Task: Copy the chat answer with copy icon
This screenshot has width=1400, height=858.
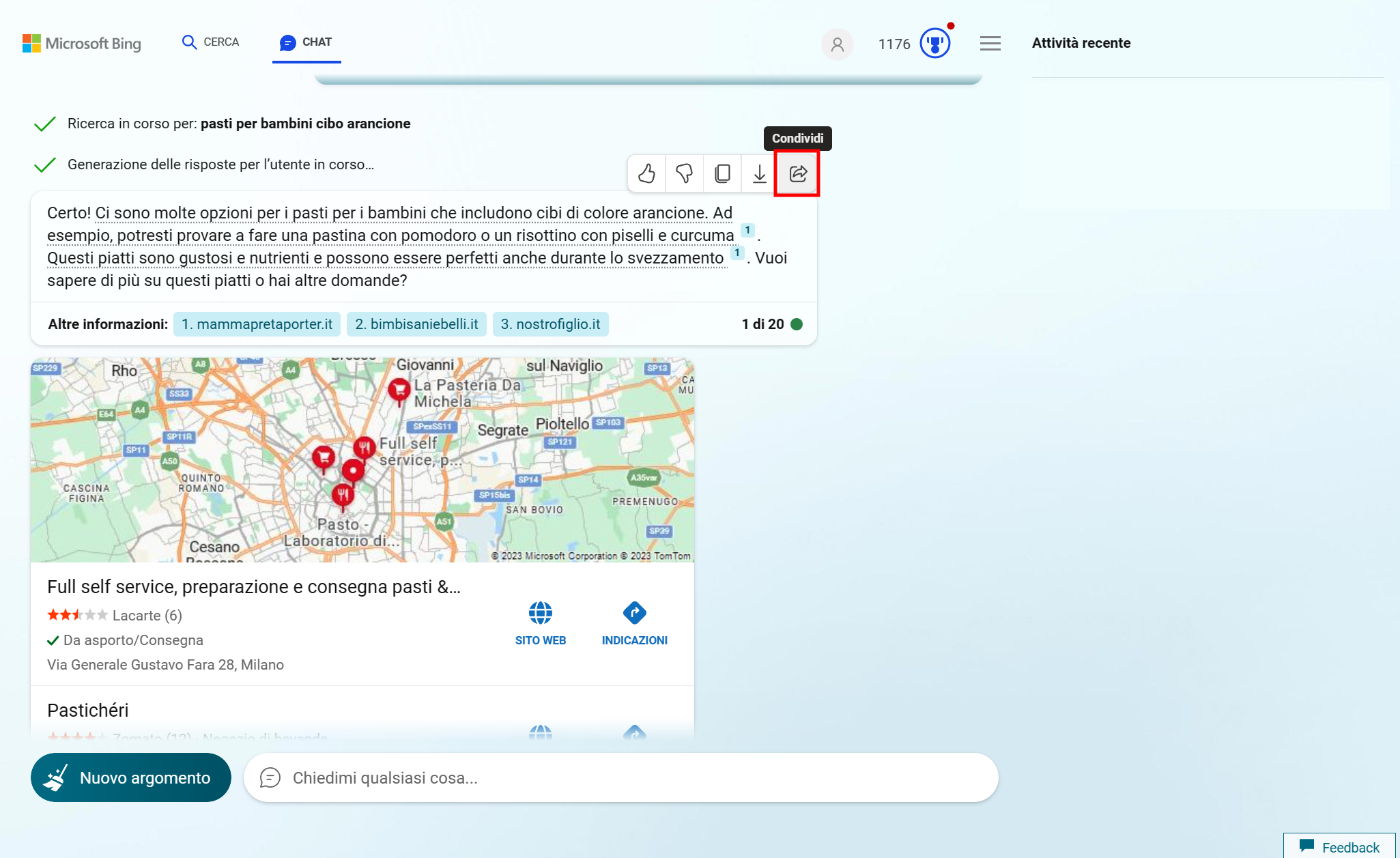Action: (722, 173)
